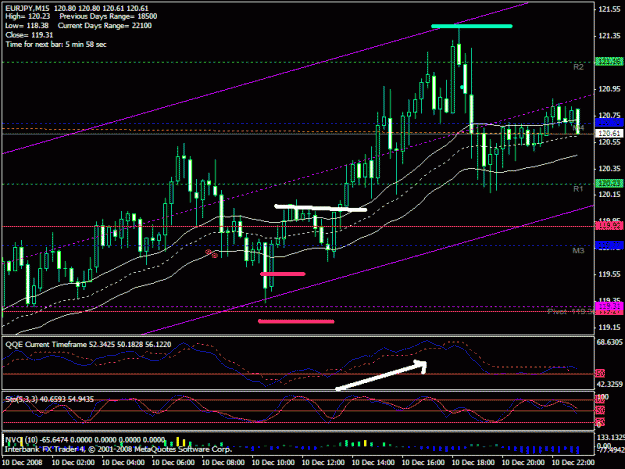
Task: Click the magenta 119.31 price tag
Action: pos(609,306)
